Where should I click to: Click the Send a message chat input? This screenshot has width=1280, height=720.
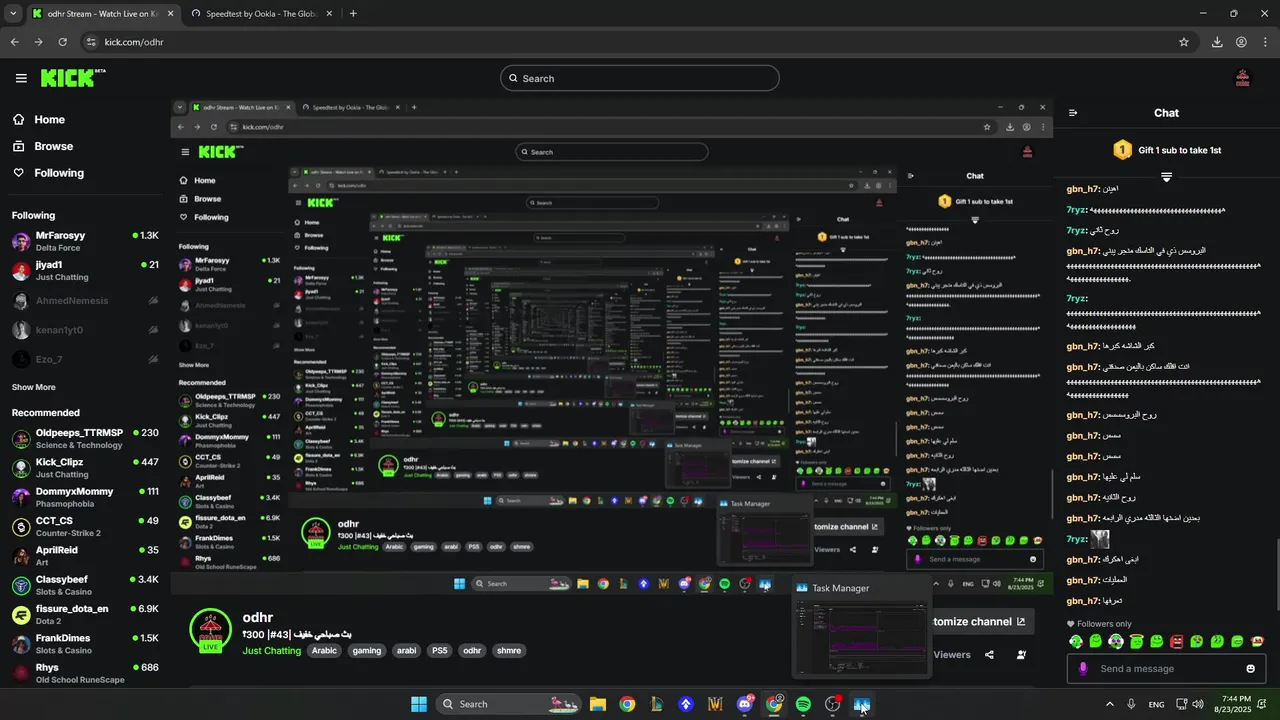click(x=1166, y=669)
